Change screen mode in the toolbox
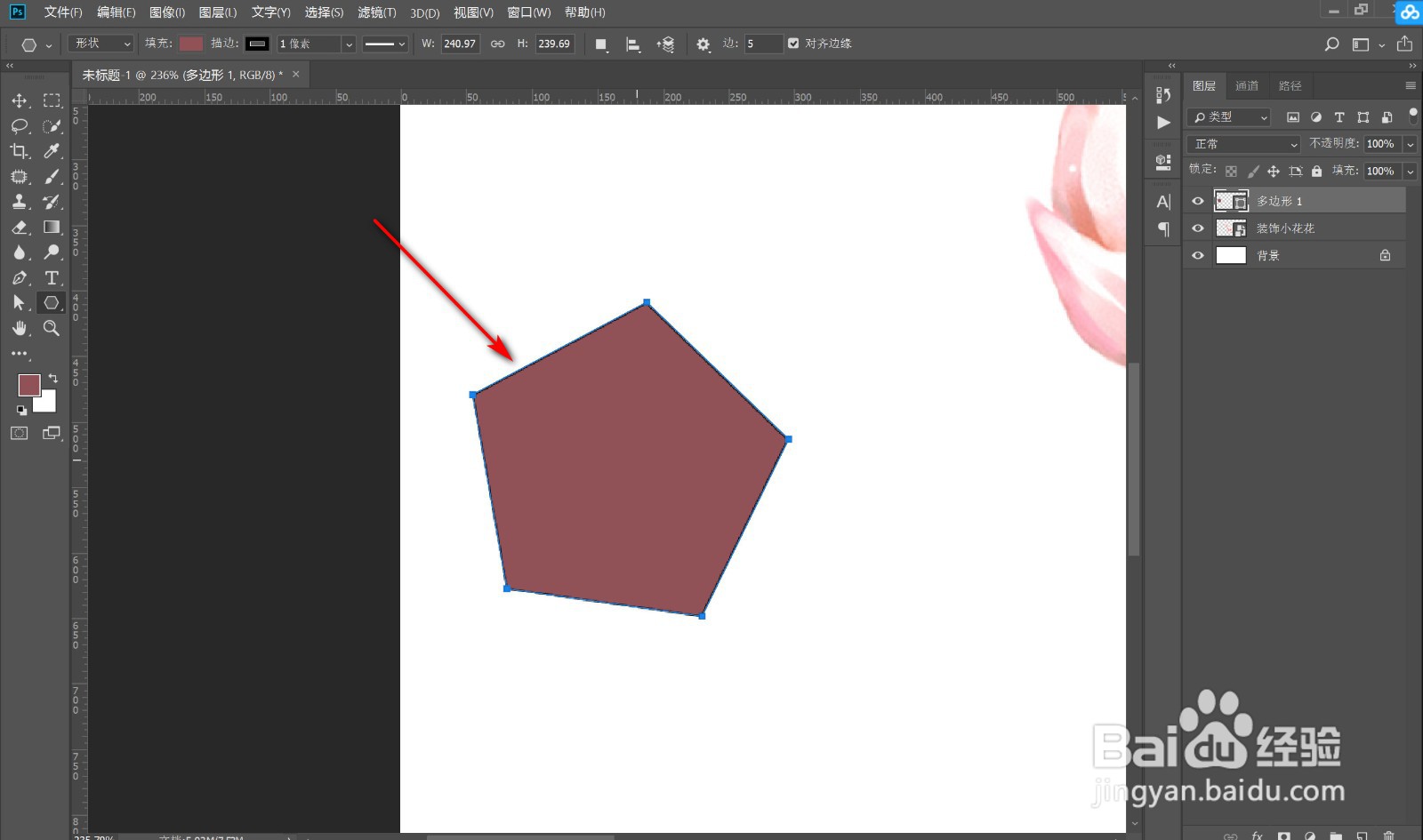The height and width of the screenshot is (840, 1423). coord(52,433)
